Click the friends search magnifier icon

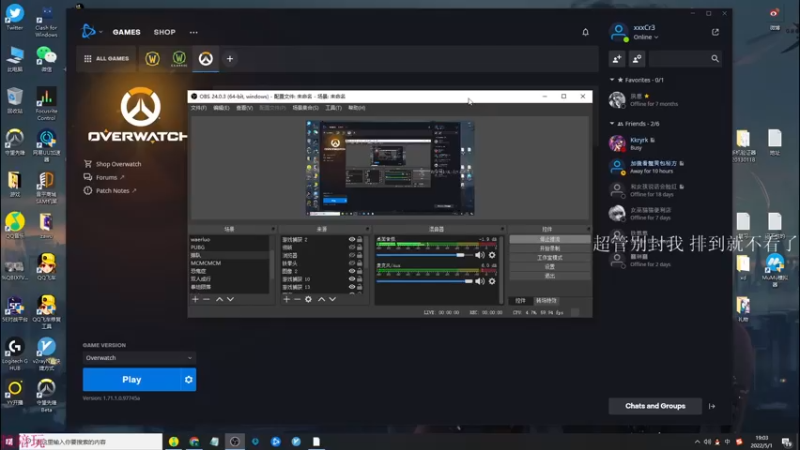[x=715, y=59]
